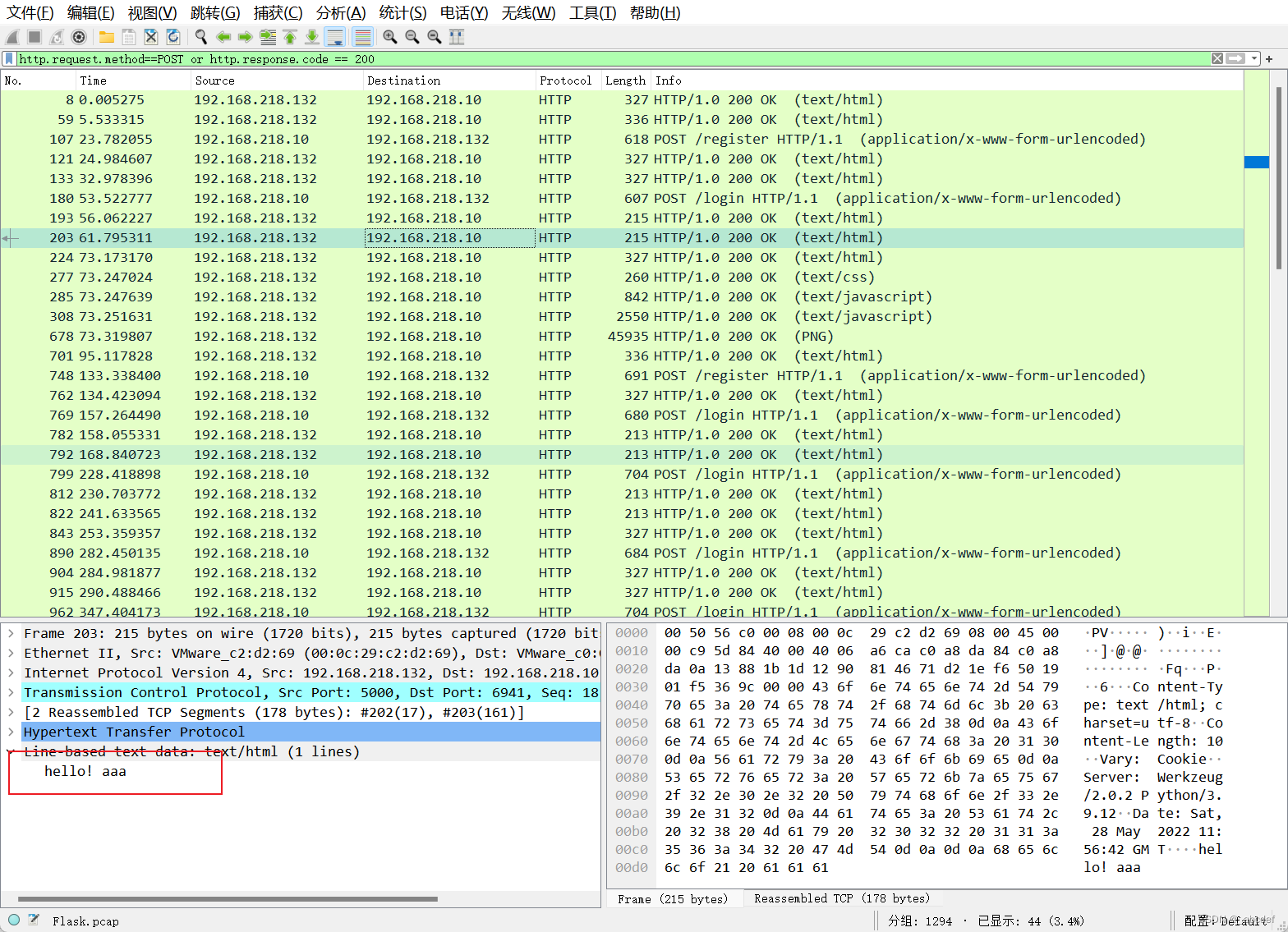Viewport: 1288px width, 932px height.
Task: Click the go to specified packet icon
Action: click(x=268, y=37)
